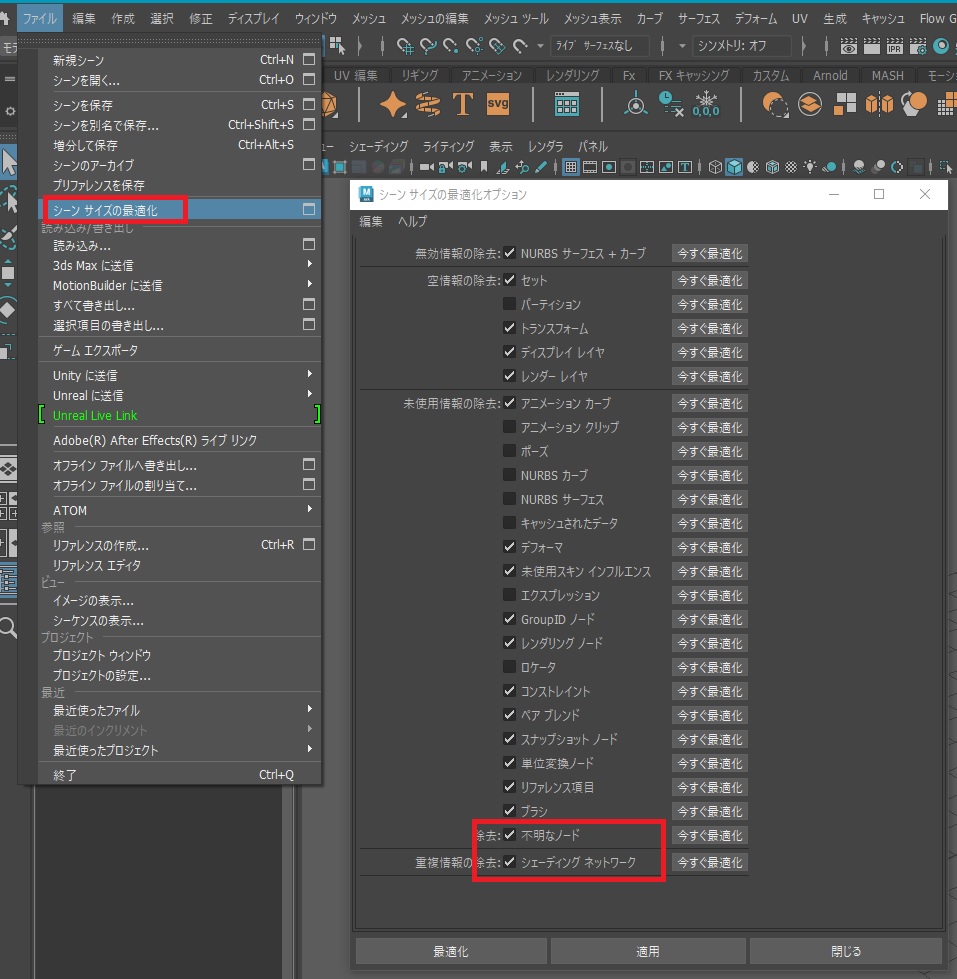Select the arrow Select tool in toolbox
This screenshot has height=979, width=957.
click(x=9, y=162)
